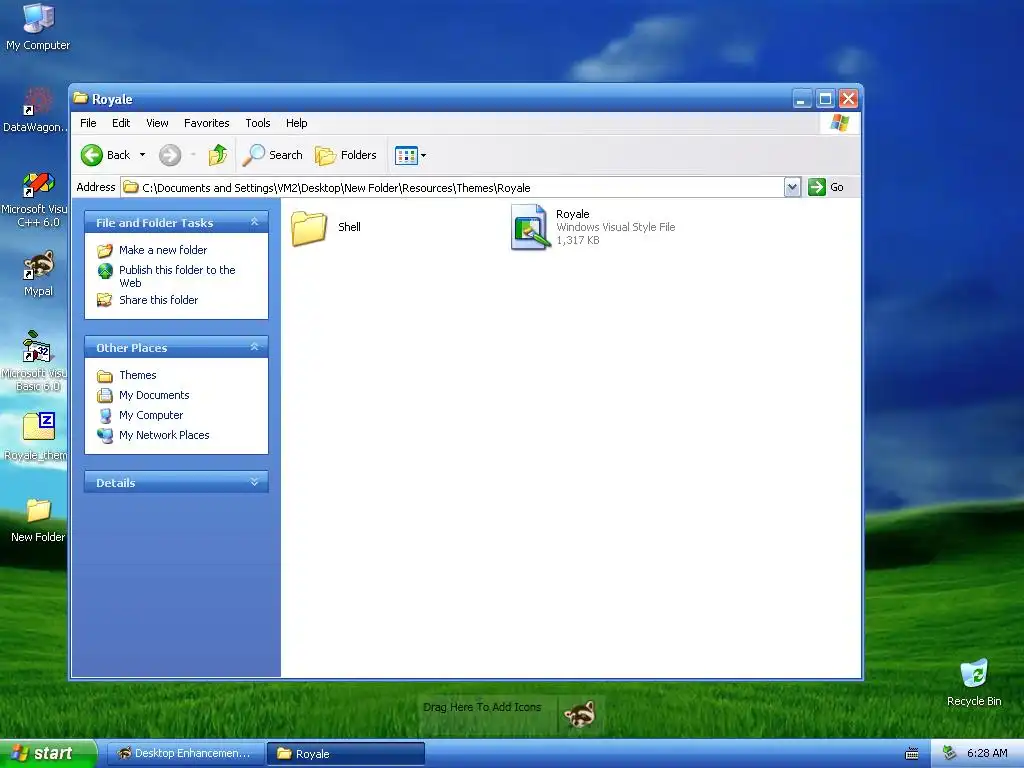This screenshot has height=768, width=1024.
Task: Open the Edit menu
Action: pyautogui.click(x=121, y=123)
